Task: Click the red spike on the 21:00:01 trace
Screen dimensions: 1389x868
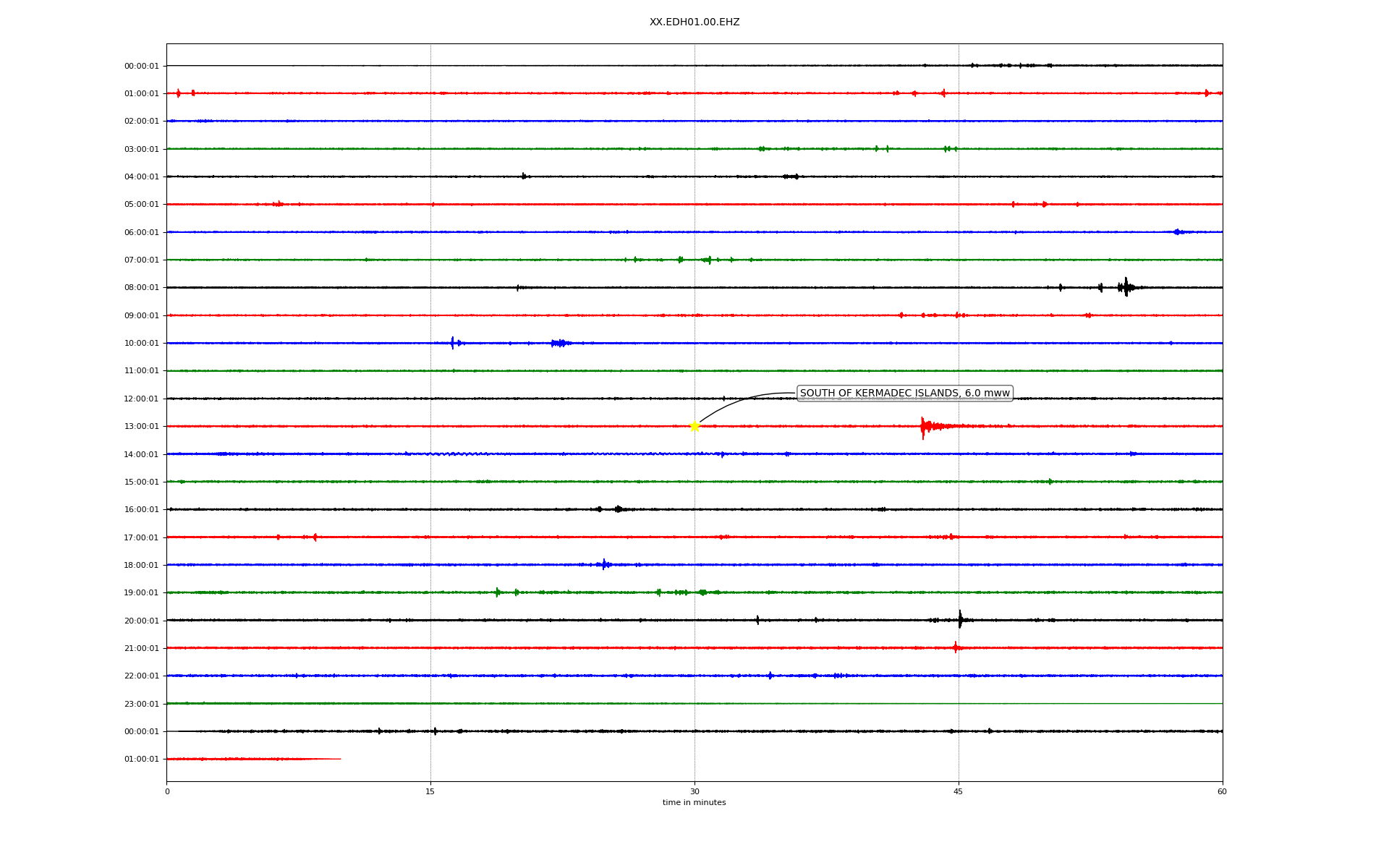Action: coord(956,647)
